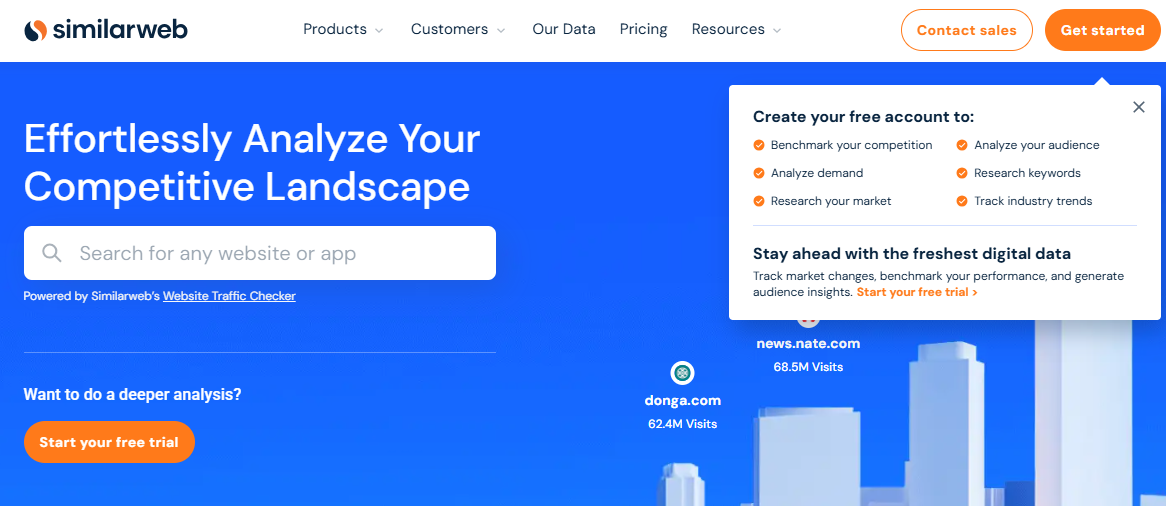
Task: Click checkmark beside Research keywords
Action: click(962, 173)
